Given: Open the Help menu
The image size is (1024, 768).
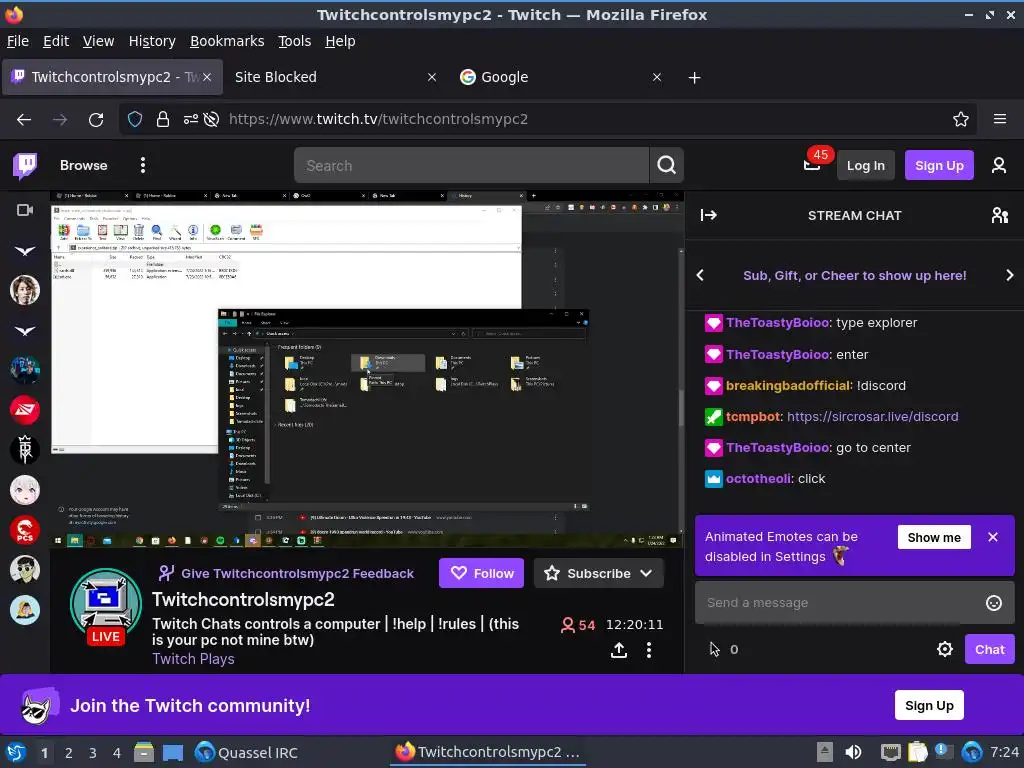Looking at the screenshot, I should (340, 41).
